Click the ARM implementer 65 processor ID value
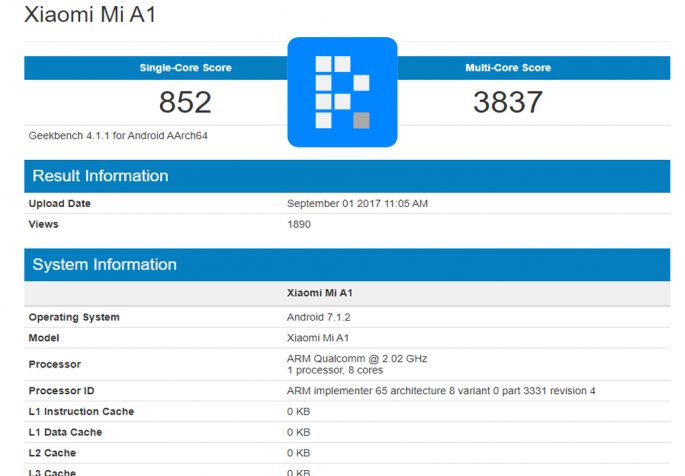The height and width of the screenshot is (476, 685). 441,391
